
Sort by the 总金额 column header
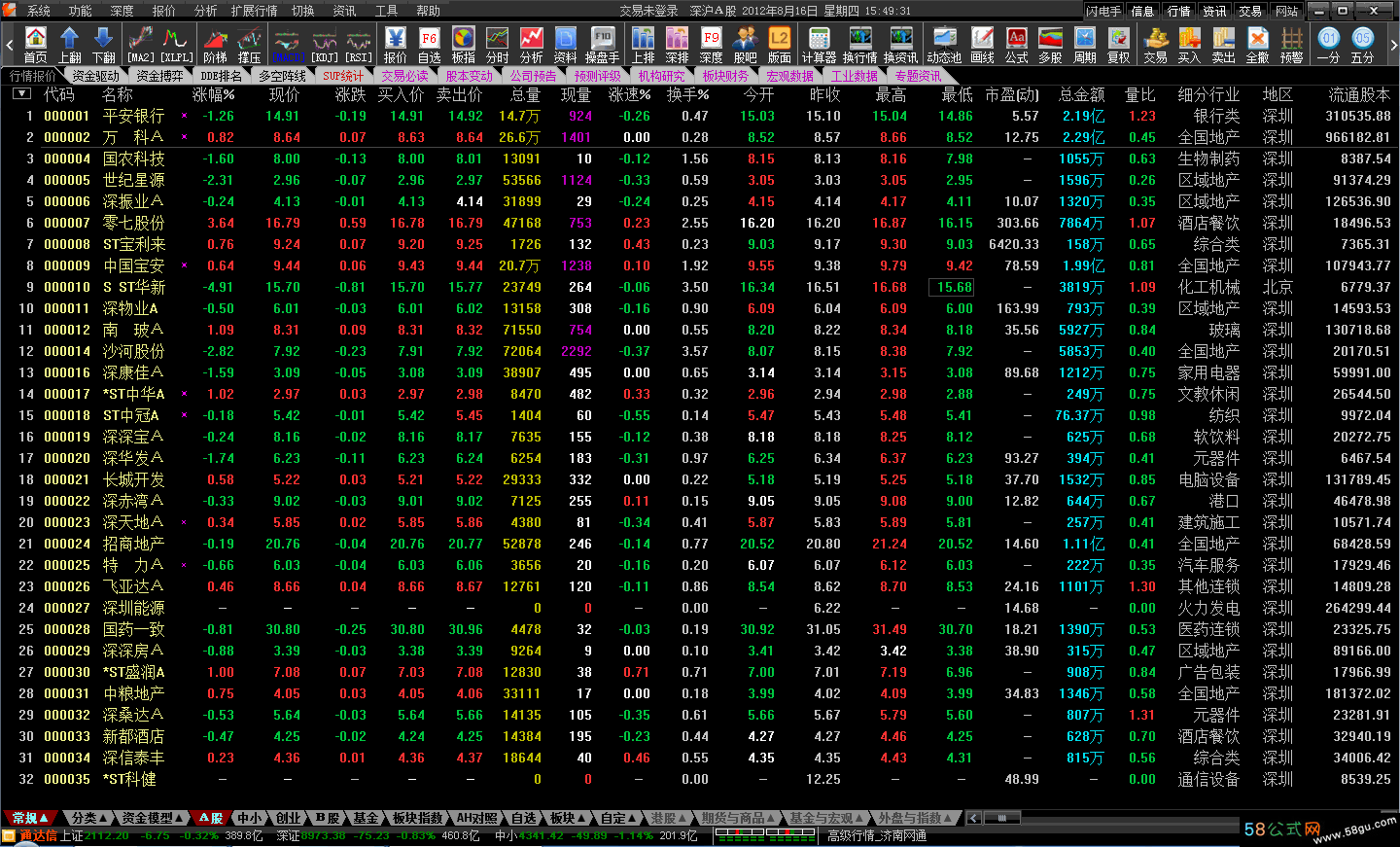click(1082, 94)
